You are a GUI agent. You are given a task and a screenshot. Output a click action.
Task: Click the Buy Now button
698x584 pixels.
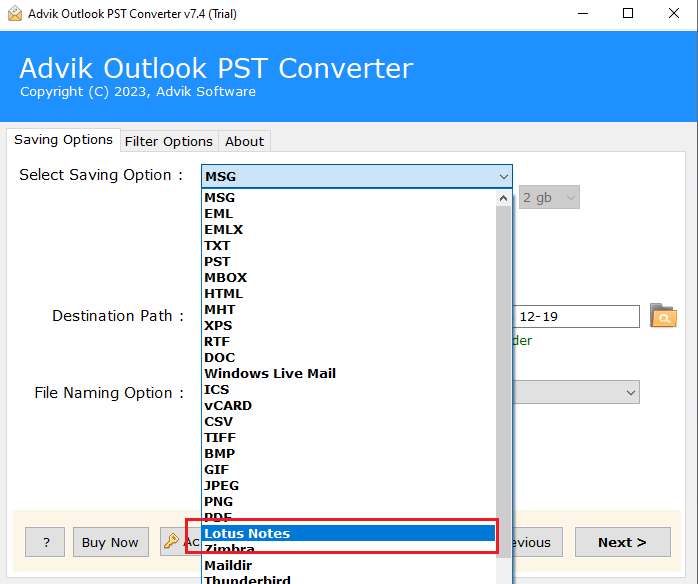(110, 542)
